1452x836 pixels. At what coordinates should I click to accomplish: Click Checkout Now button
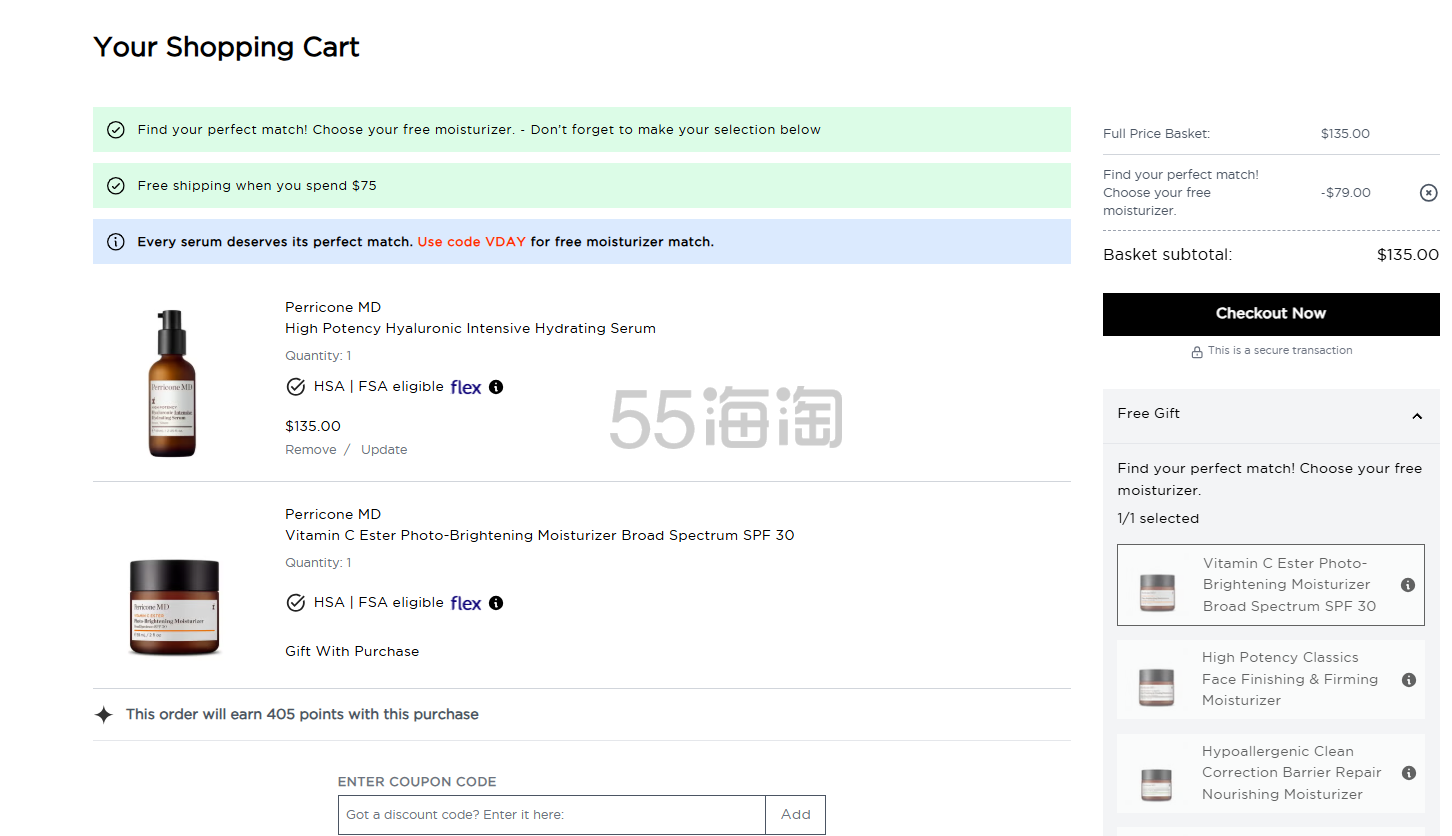[x=1270, y=314]
